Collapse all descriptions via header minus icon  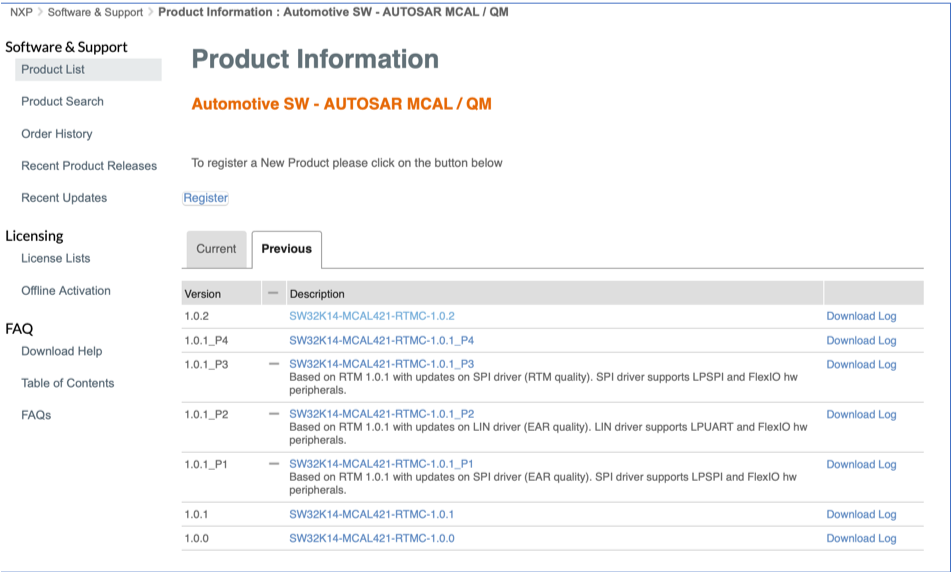[x=274, y=293]
